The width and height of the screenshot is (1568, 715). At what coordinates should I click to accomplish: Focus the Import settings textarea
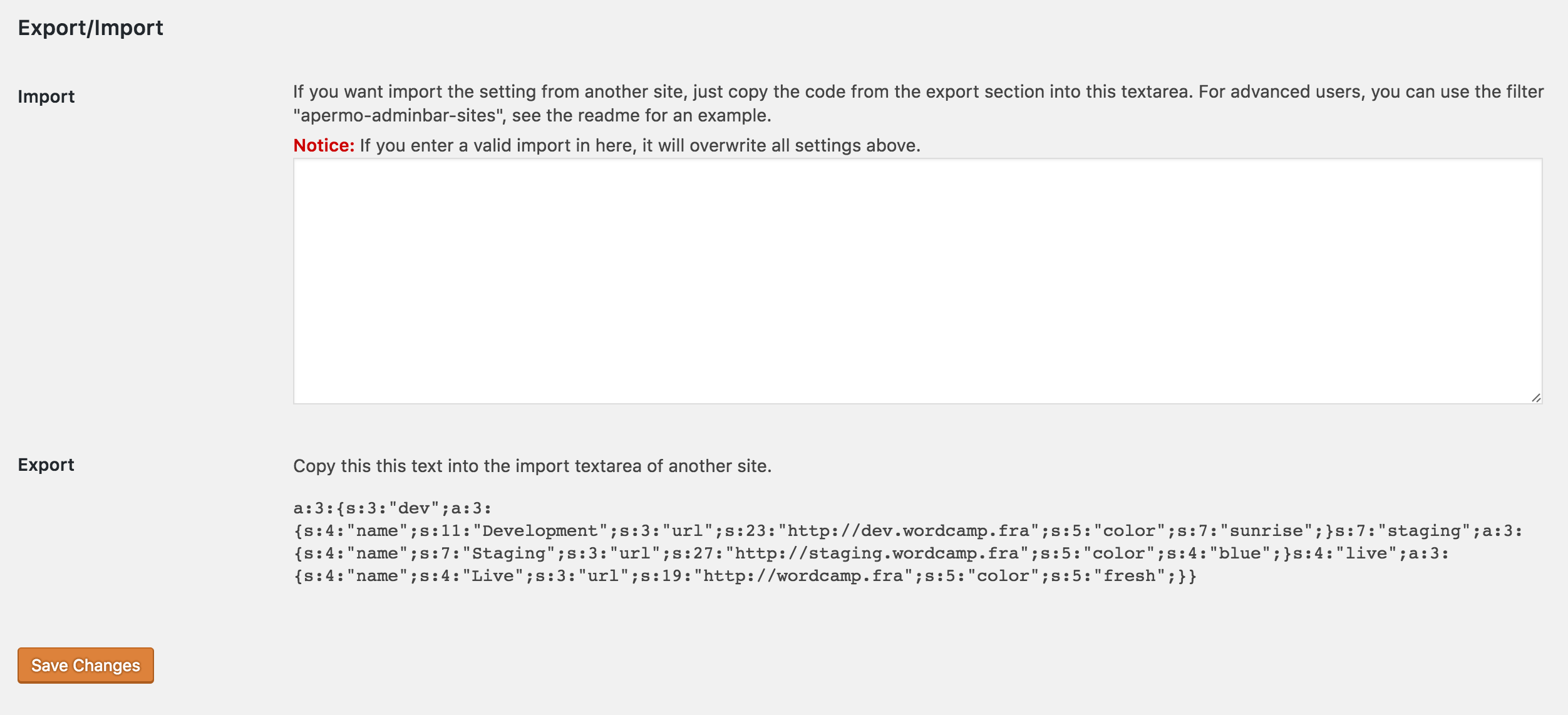[x=917, y=281]
